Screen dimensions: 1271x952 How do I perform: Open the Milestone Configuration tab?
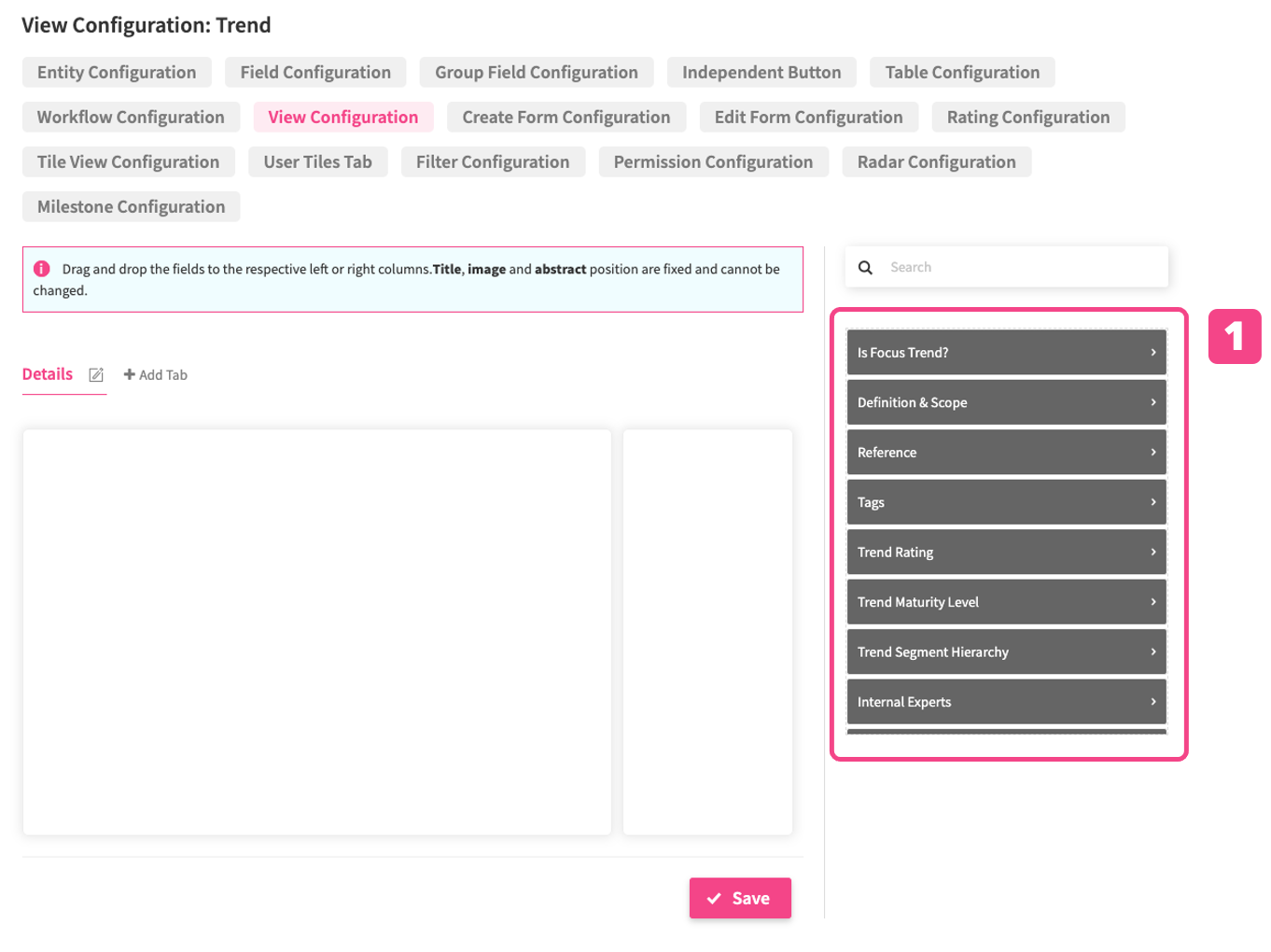tap(131, 207)
